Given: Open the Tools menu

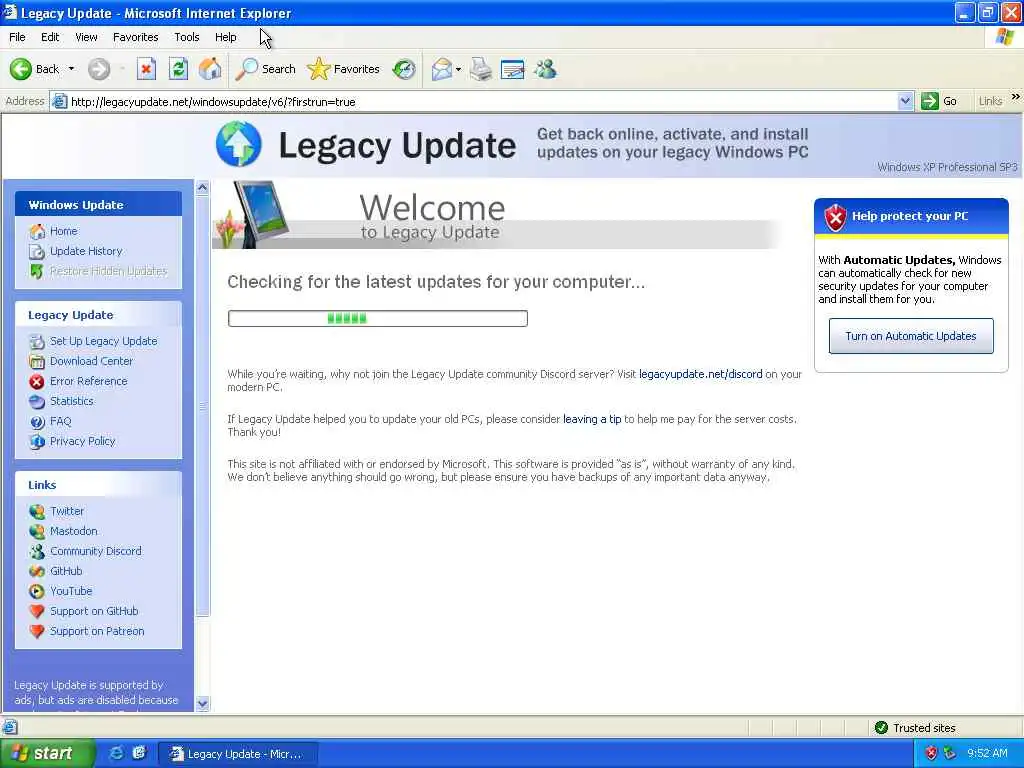Looking at the screenshot, I should click(186, 37).
